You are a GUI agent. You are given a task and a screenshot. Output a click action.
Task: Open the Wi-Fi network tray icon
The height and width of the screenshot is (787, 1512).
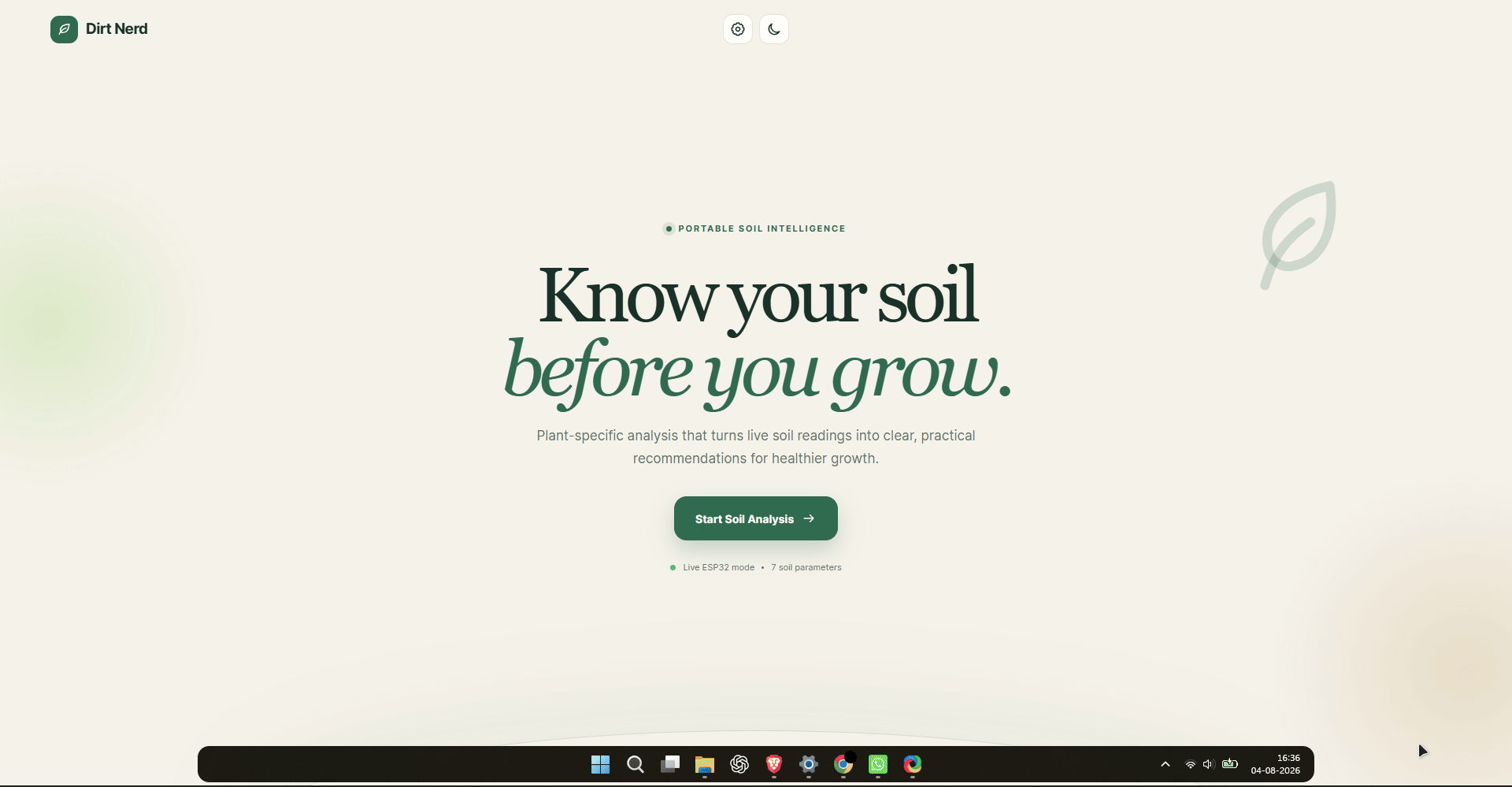1191,764
